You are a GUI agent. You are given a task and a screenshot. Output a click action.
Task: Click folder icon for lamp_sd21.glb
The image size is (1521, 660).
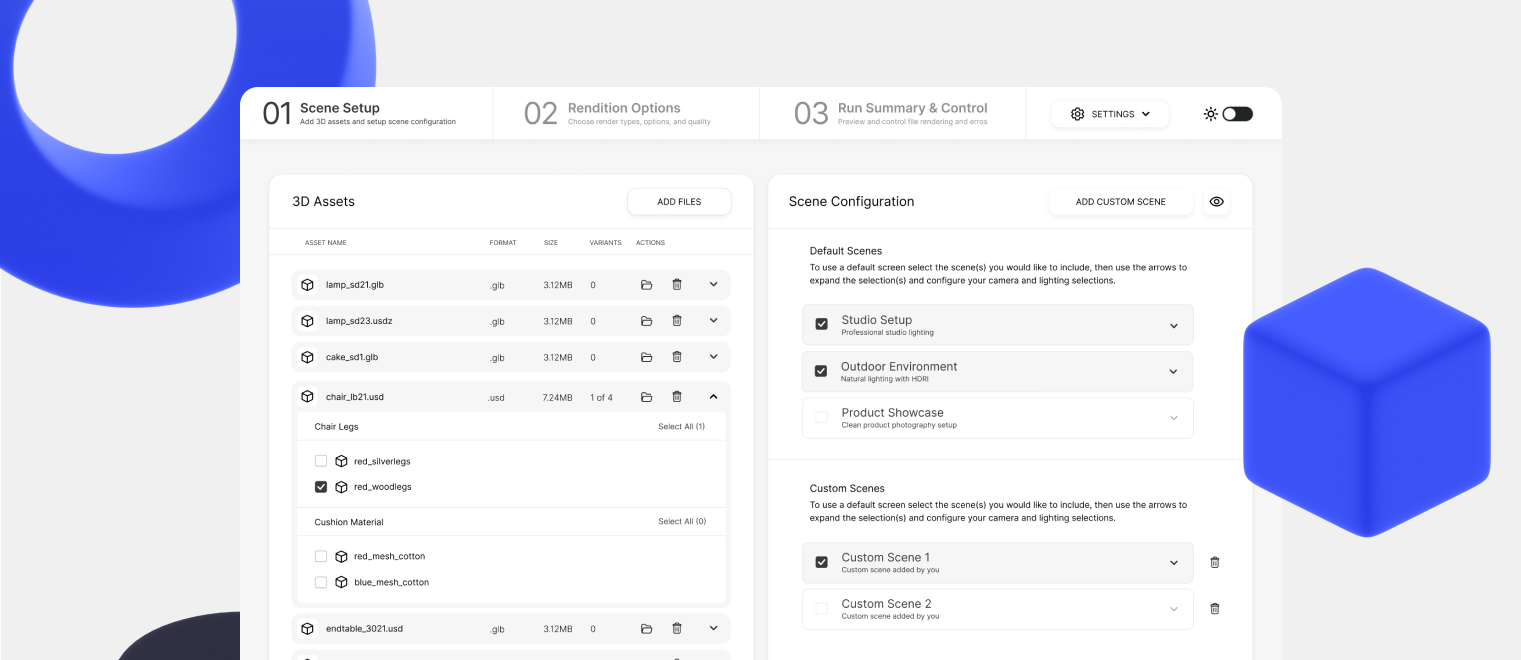pos(646,285)
